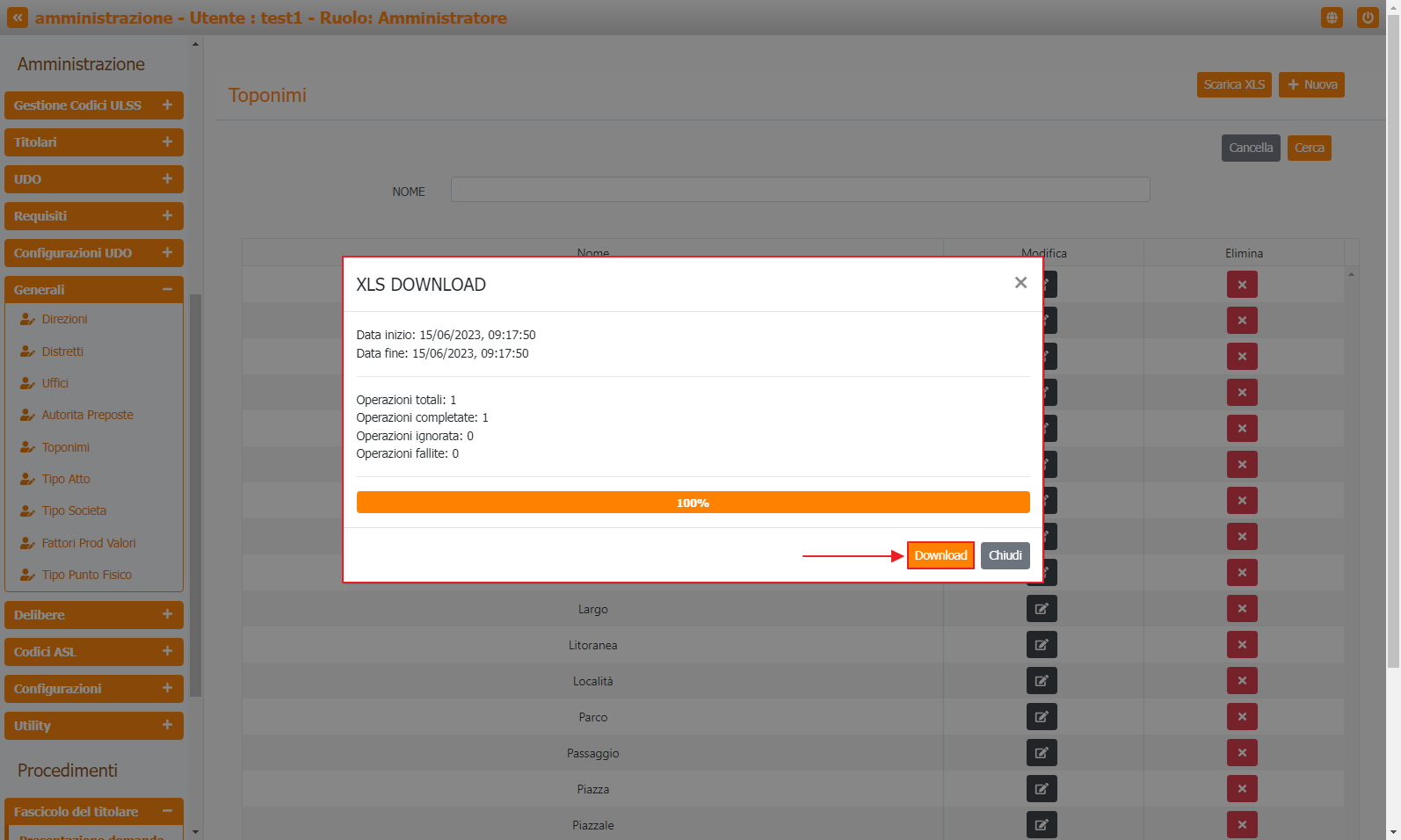Delete the Piazza row with X icon
This screenshot has height=840, width=1401.
point(1242,789)
